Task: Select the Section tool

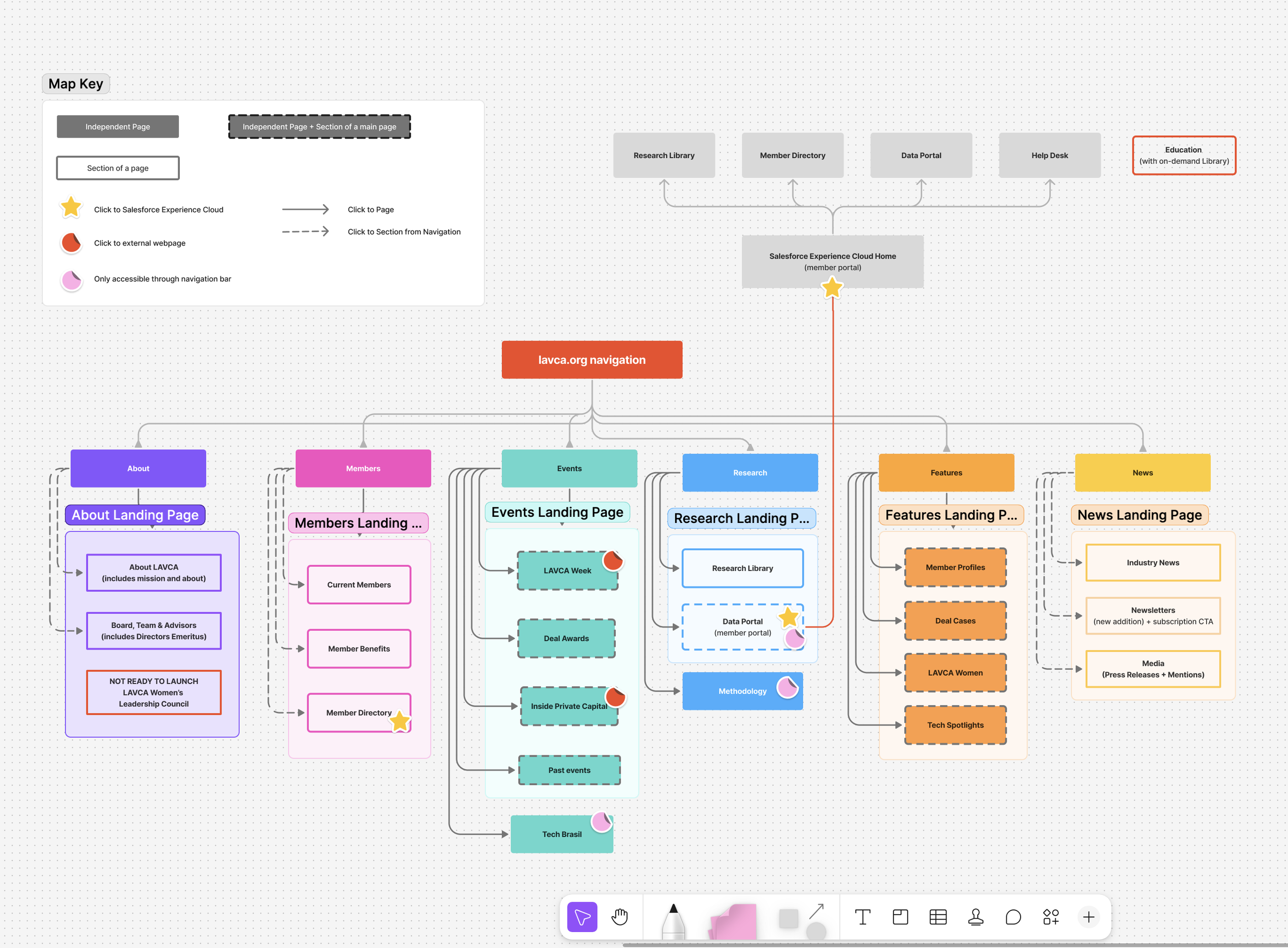Action: click(x=900, y=917)
